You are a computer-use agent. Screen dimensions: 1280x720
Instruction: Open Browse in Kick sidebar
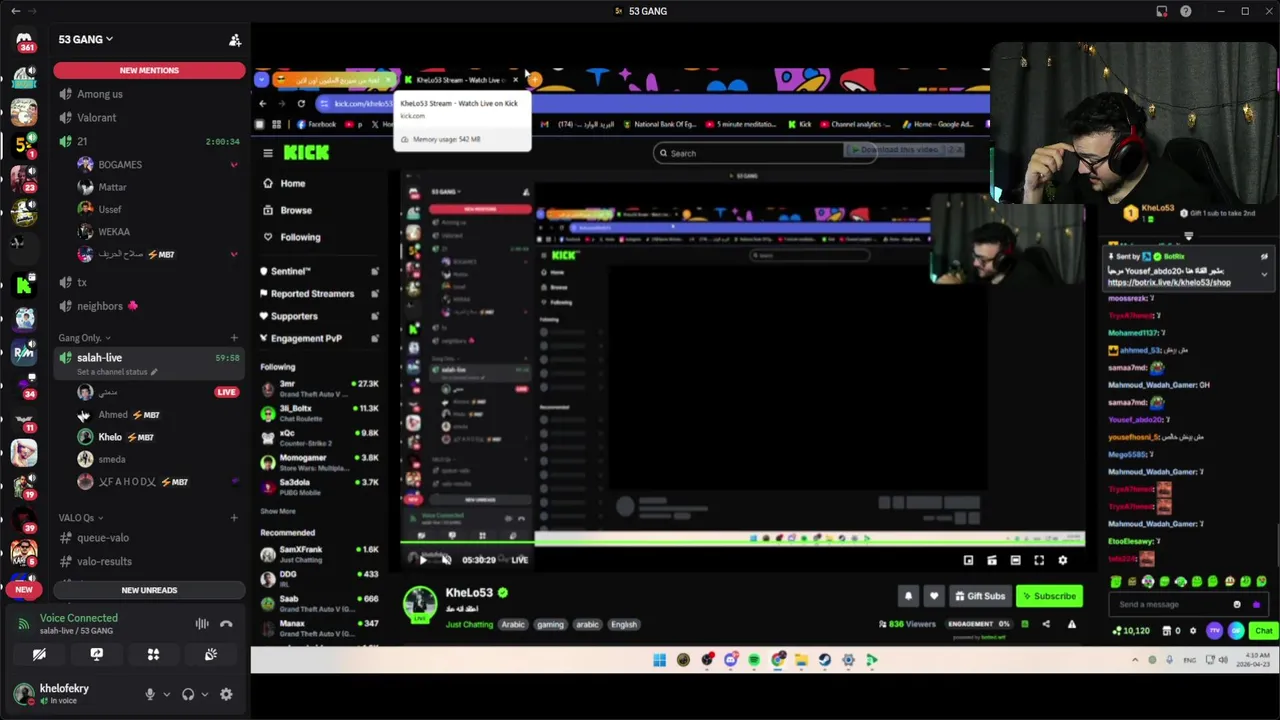(287, 210)
